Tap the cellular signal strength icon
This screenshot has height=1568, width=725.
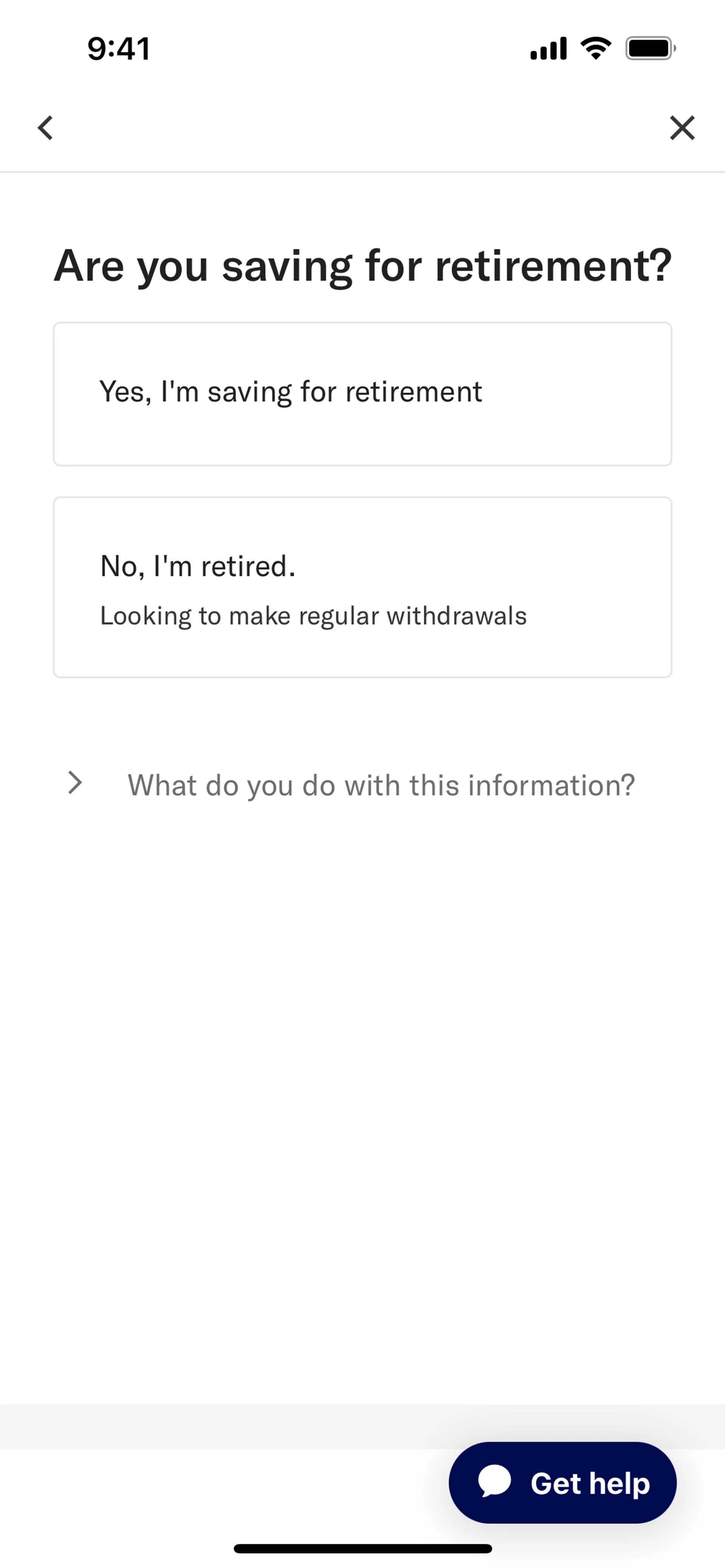(548, 49)
